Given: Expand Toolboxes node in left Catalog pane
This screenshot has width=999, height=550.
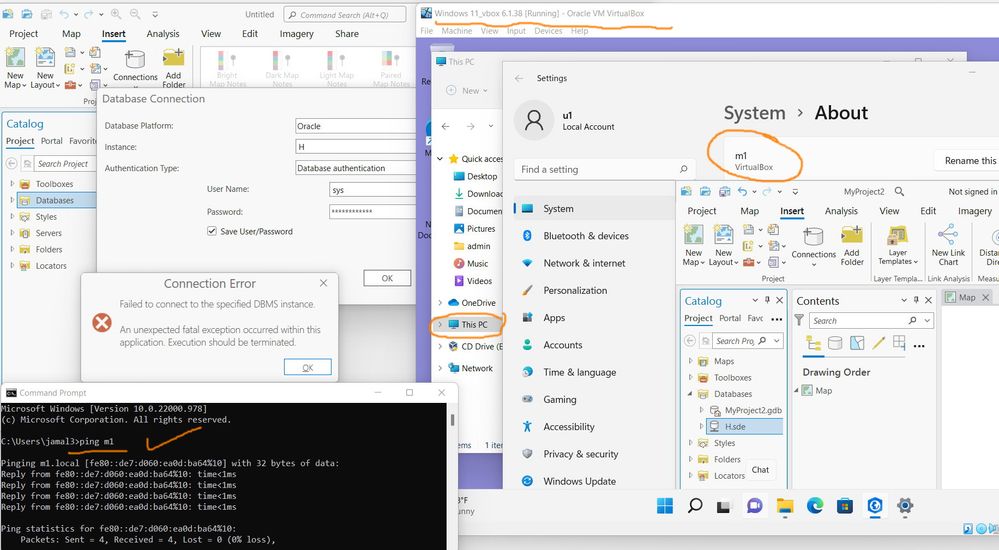Looking at the screenshot, I should 12,184.
